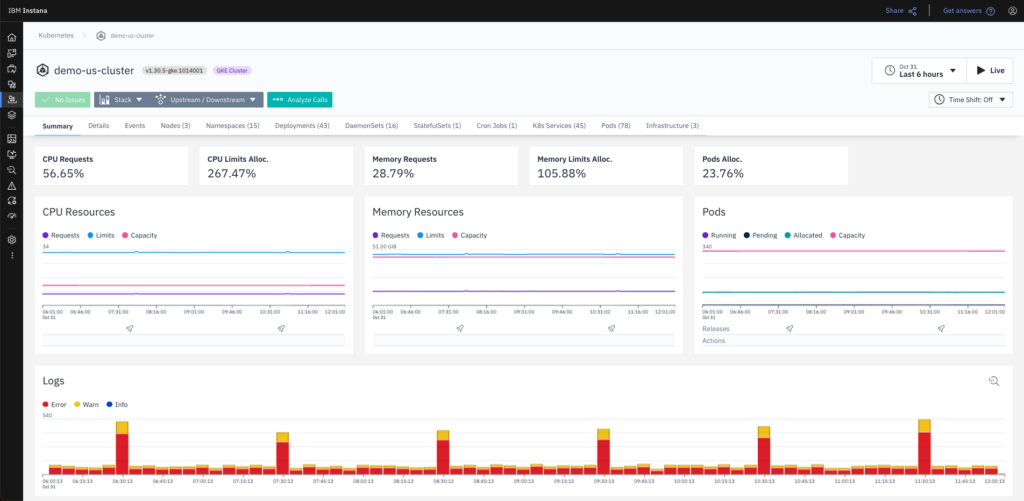Select the Summary tab
Viewport: 1024px width, 501px height.
click(57, 125)
